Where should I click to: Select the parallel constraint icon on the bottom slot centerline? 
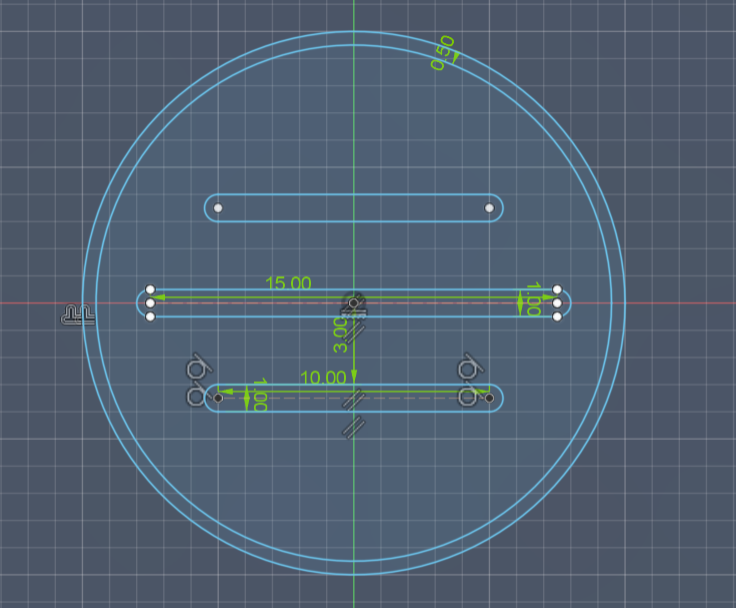coord(352,400)
